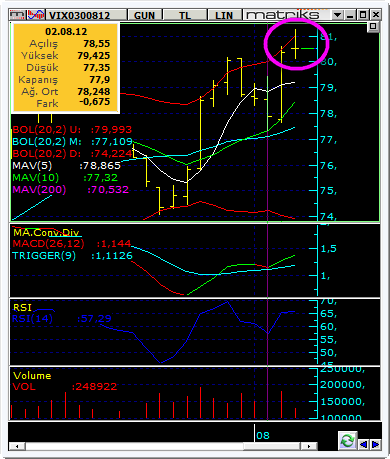
Task: Click the horizontal scrollbar left arrow
Action: tap(18, 446)
